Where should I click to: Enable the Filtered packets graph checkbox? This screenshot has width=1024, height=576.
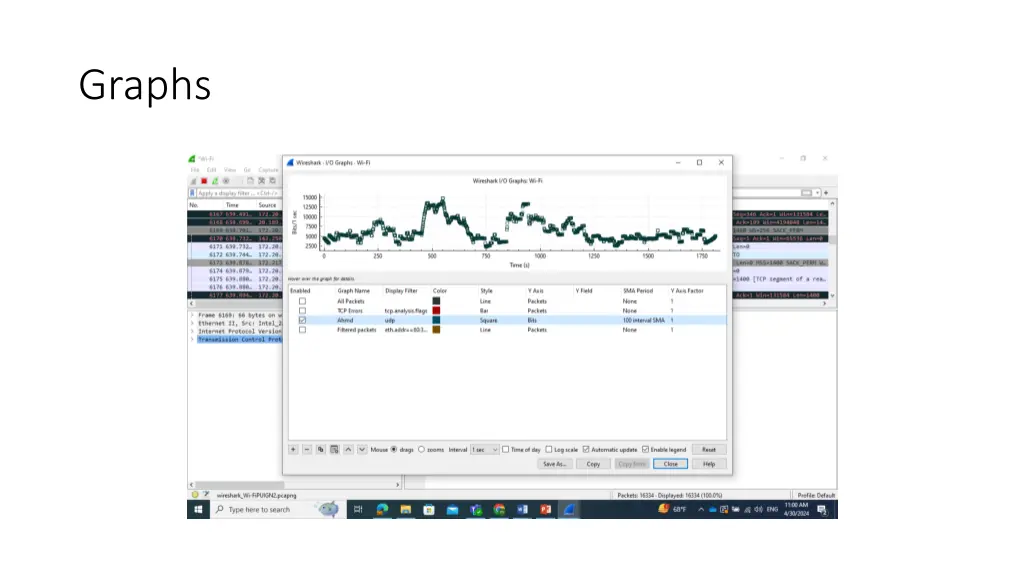point(302,330)
